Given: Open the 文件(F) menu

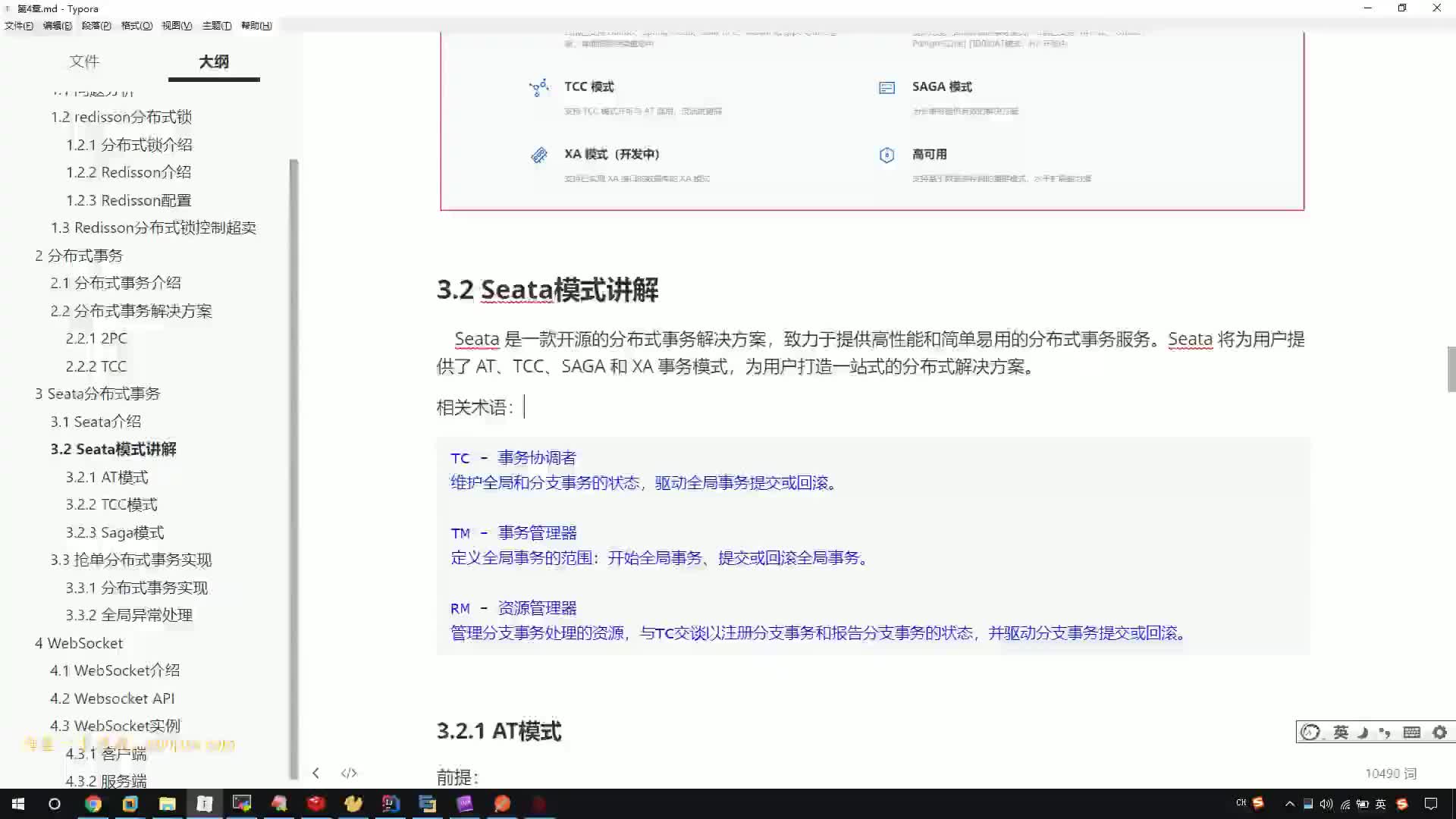Looking at the screenshot, I should [19, 26].
